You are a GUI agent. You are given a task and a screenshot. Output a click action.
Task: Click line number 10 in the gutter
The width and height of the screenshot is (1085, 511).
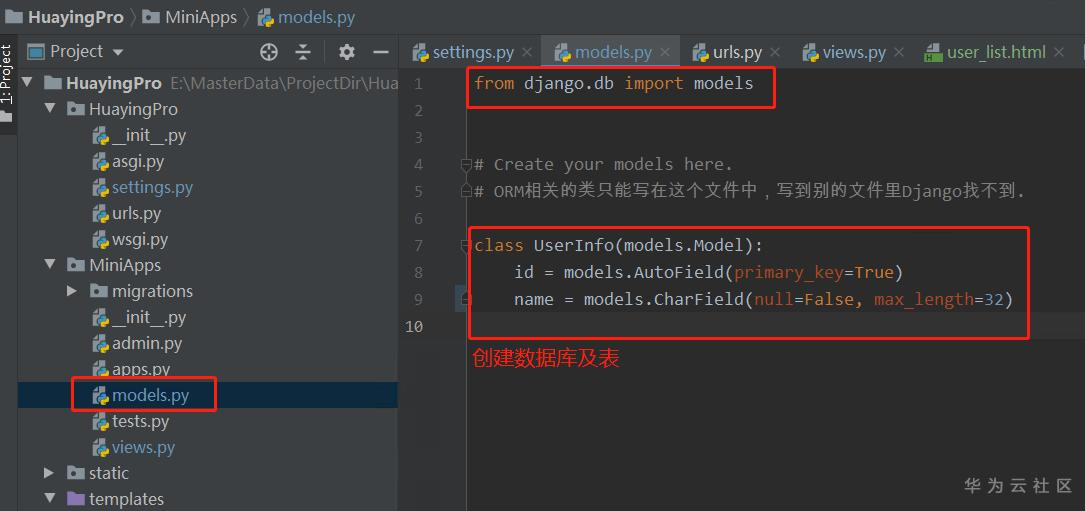pos(414,326)
